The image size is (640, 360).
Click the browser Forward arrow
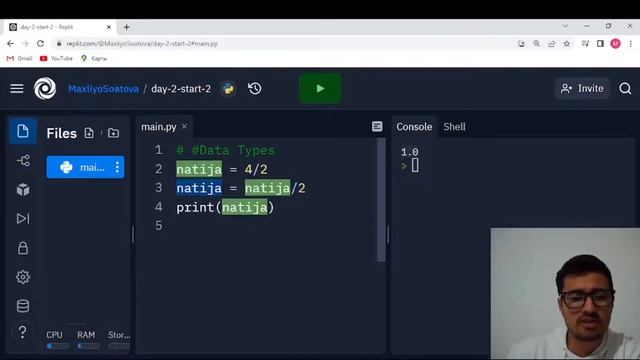(x=25, y=43)
